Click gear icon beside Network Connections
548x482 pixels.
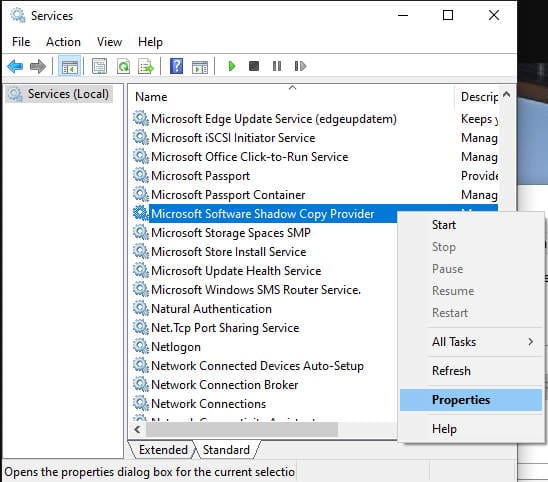(x=140, y=403)
